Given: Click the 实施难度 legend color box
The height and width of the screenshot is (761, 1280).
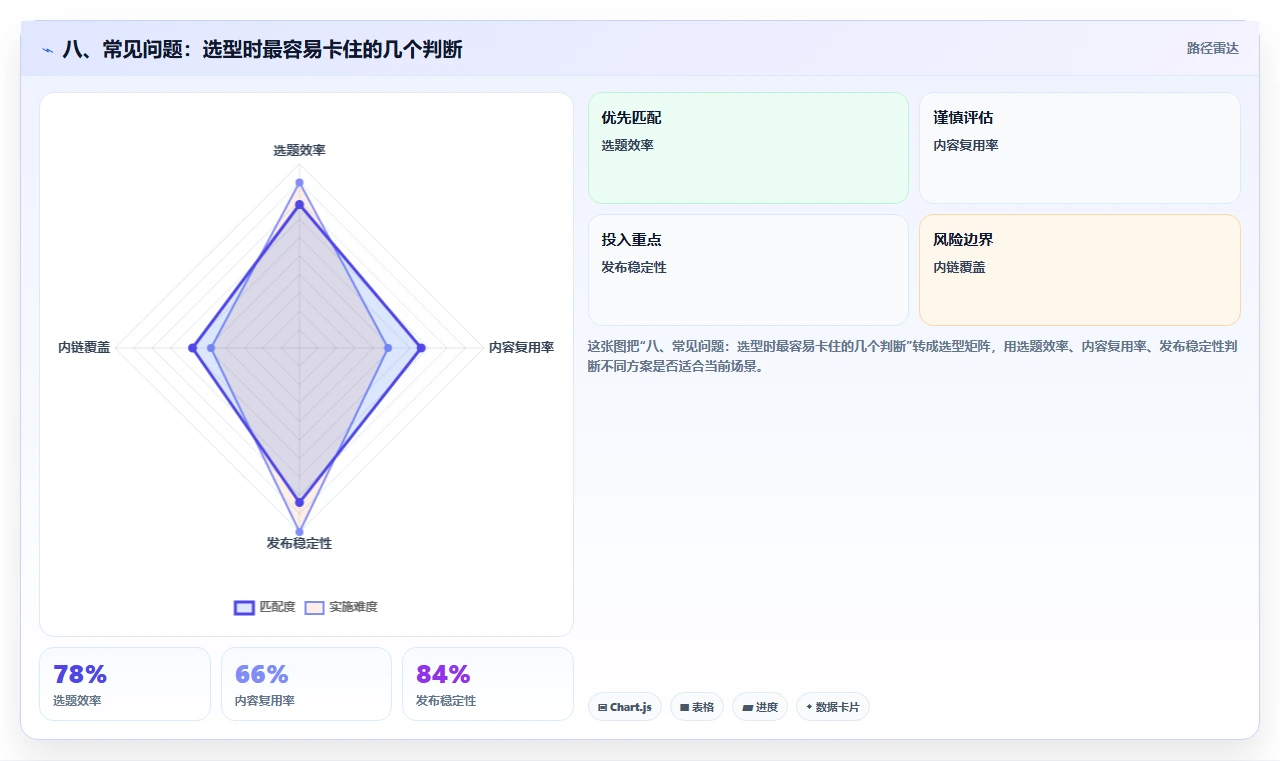Looking at the screenshot, I should (x=314, y=607).
